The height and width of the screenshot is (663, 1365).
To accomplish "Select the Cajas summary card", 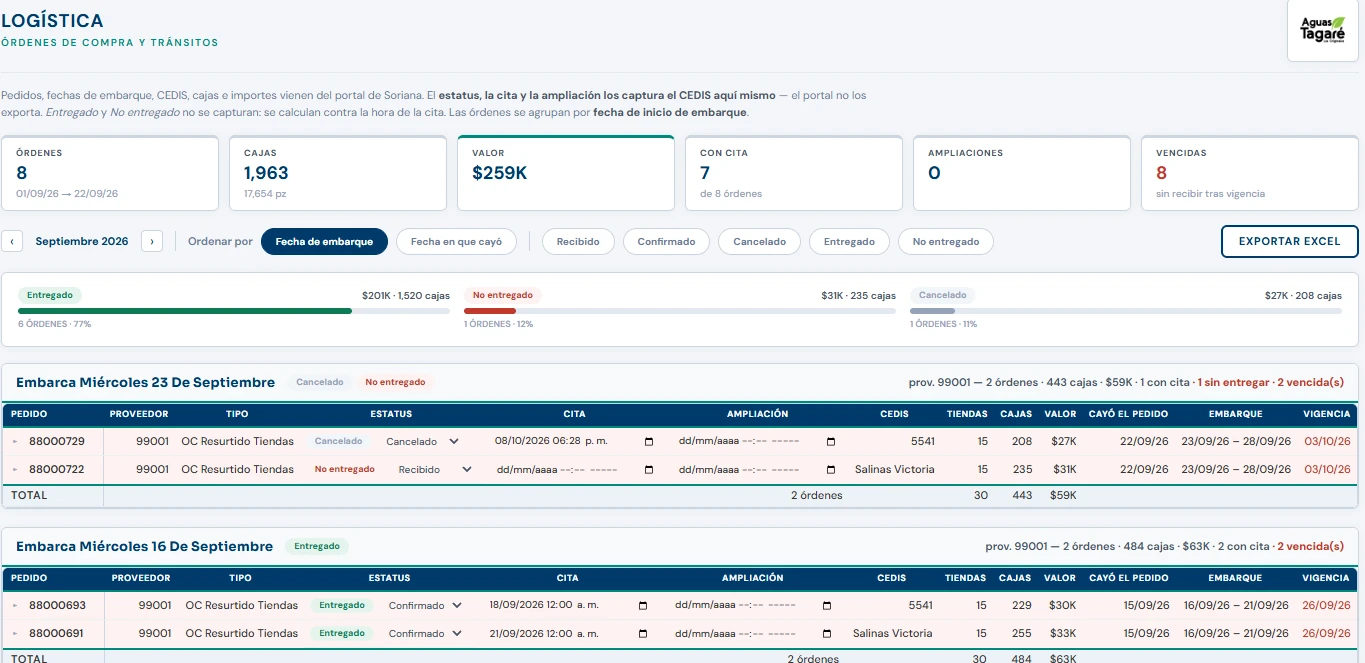I will (x=338, y=173).
